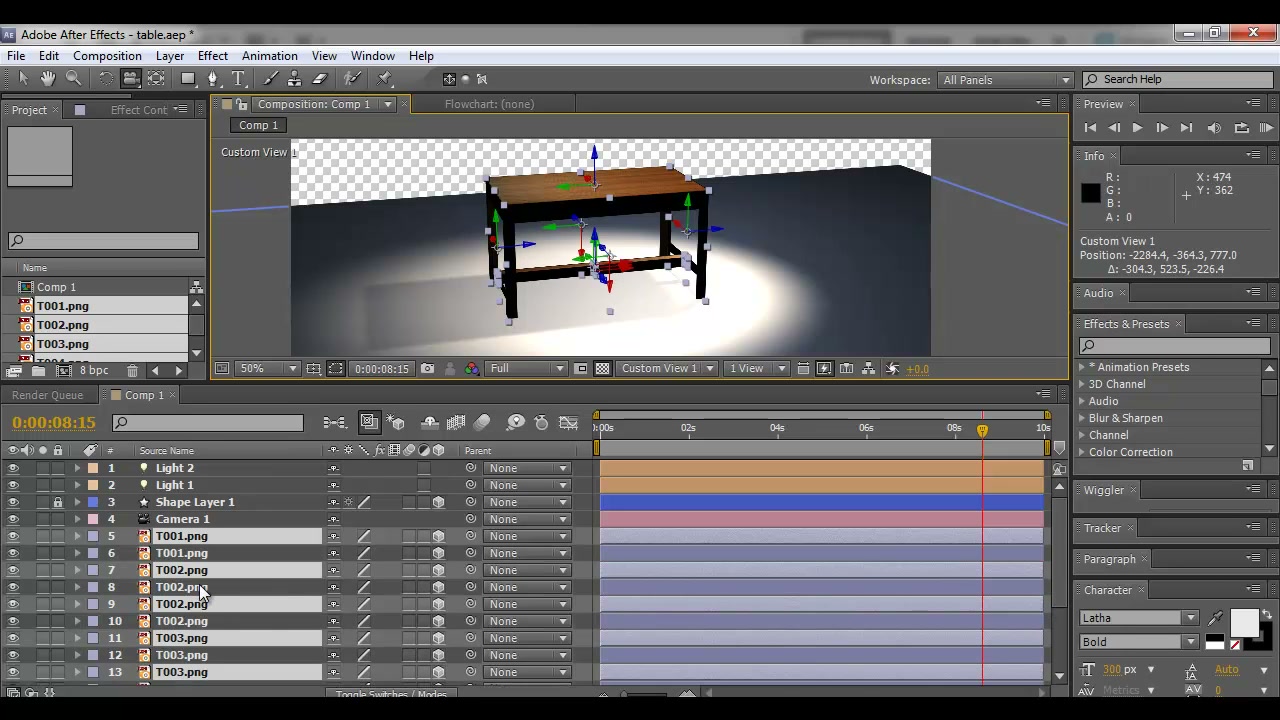Click the 8 bpc color depth button
The width and height of the screenshot is (1280, 720).
[x=94, y=371]
